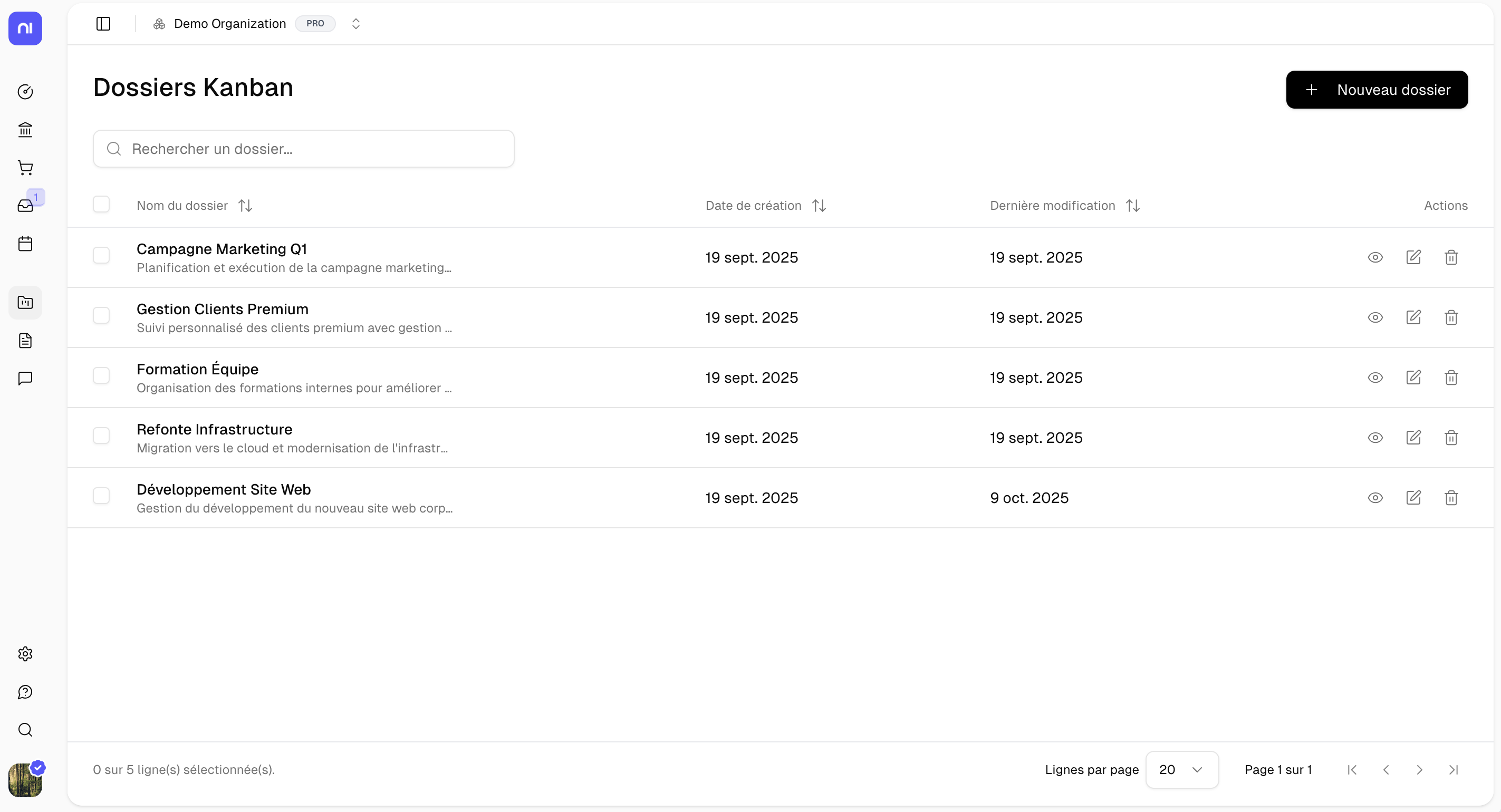Check the 'Campagne Marketing Q1' row checkbox

click(101, 255)
